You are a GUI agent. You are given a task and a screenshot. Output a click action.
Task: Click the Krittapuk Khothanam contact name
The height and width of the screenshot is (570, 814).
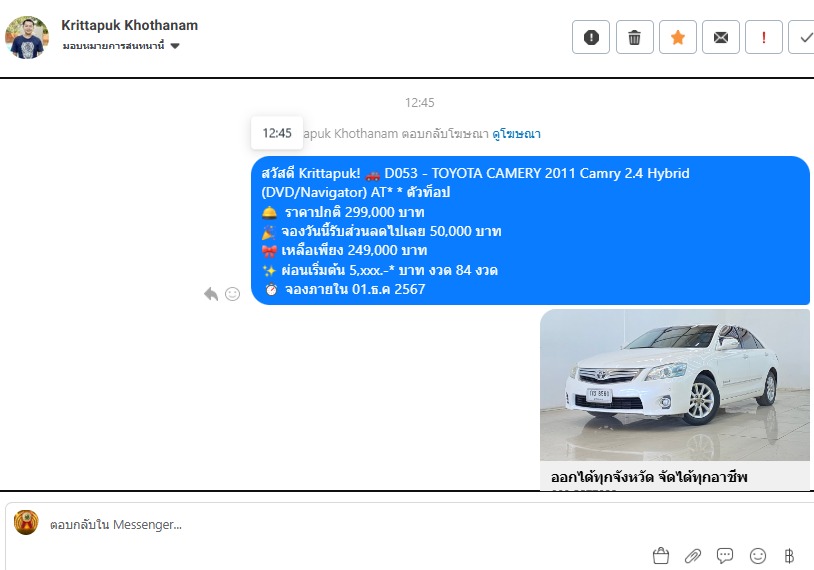129,25
